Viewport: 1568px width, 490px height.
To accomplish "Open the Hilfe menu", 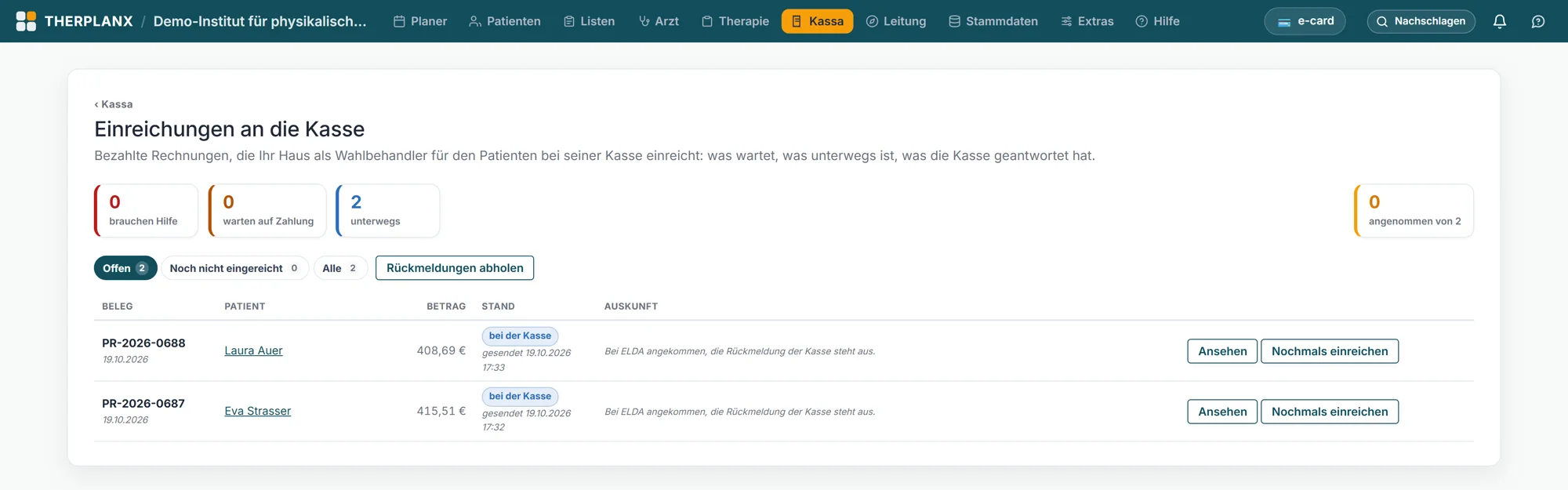I will pyautogui.click(x=1158, y=21).
